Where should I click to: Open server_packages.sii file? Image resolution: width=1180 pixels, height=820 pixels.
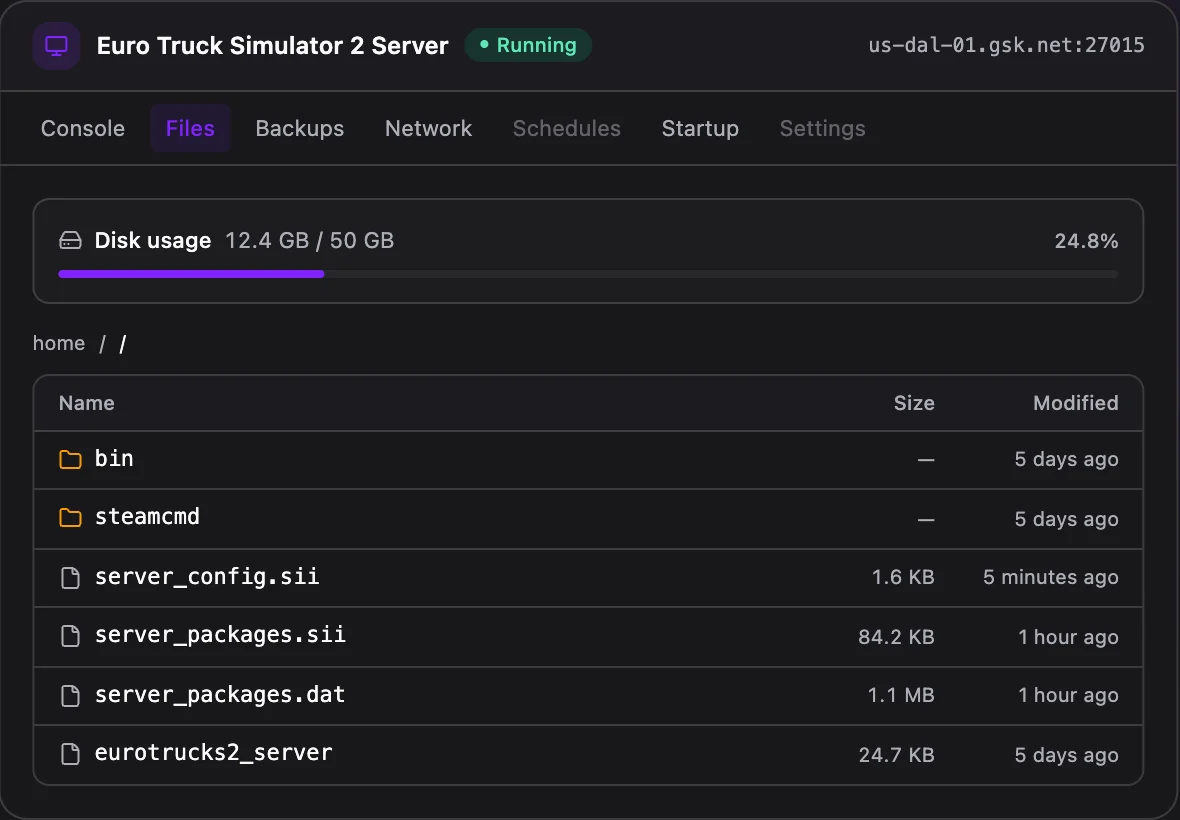click(x=220, y=635)
